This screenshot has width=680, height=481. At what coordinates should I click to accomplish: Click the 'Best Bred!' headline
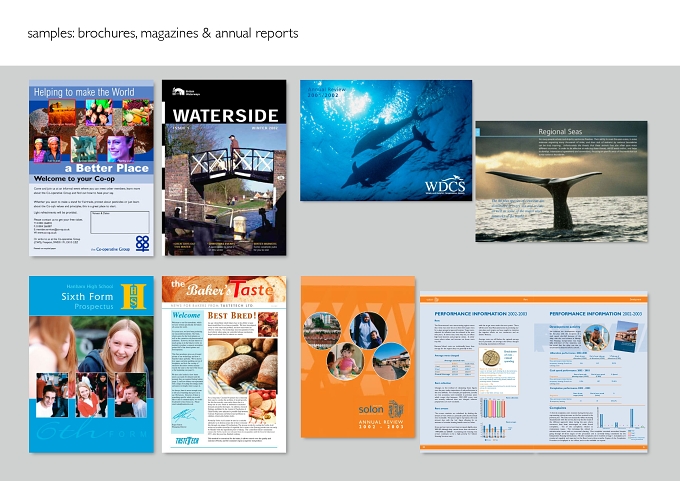232,315
